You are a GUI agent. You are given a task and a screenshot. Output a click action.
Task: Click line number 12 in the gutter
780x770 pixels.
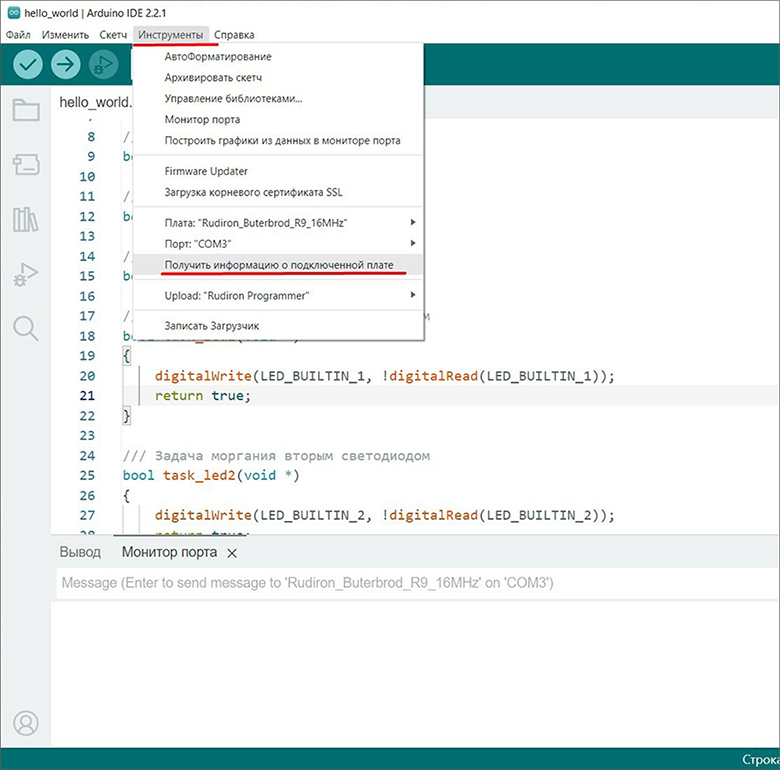[87, 217]
